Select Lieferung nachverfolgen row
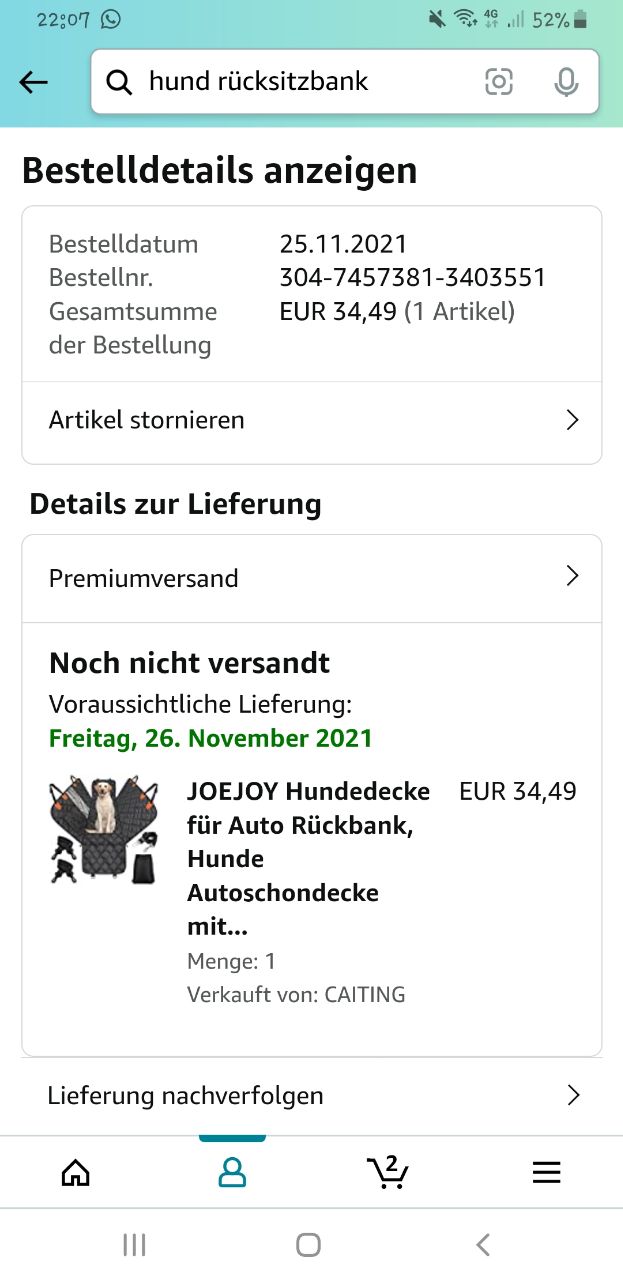The width and height of the screenshot is (623, 1280). click(x=300, y=1096)
